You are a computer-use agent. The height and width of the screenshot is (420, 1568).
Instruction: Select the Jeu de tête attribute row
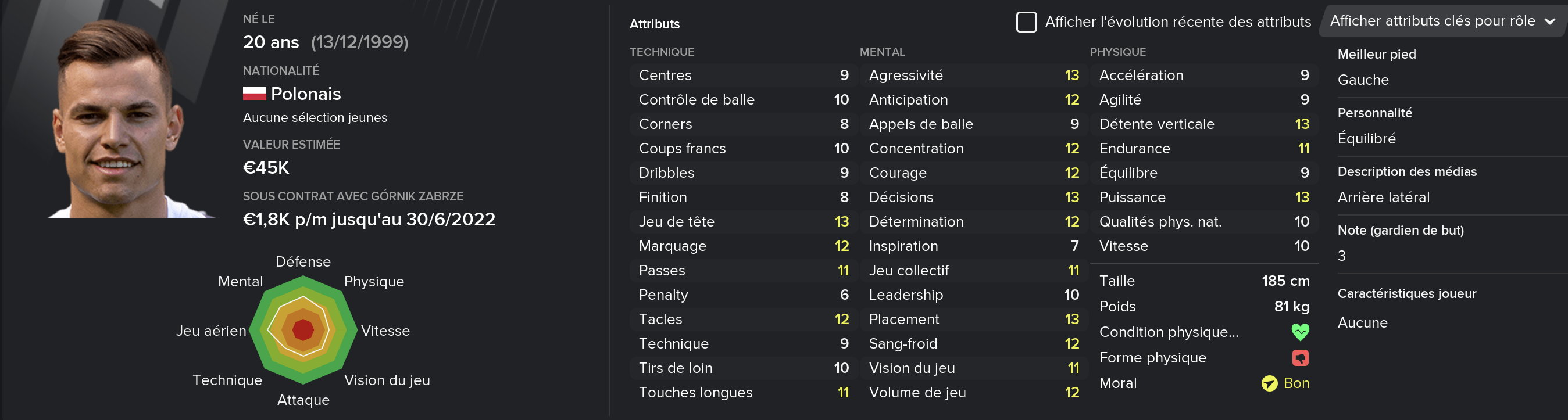tap(743, 221)
